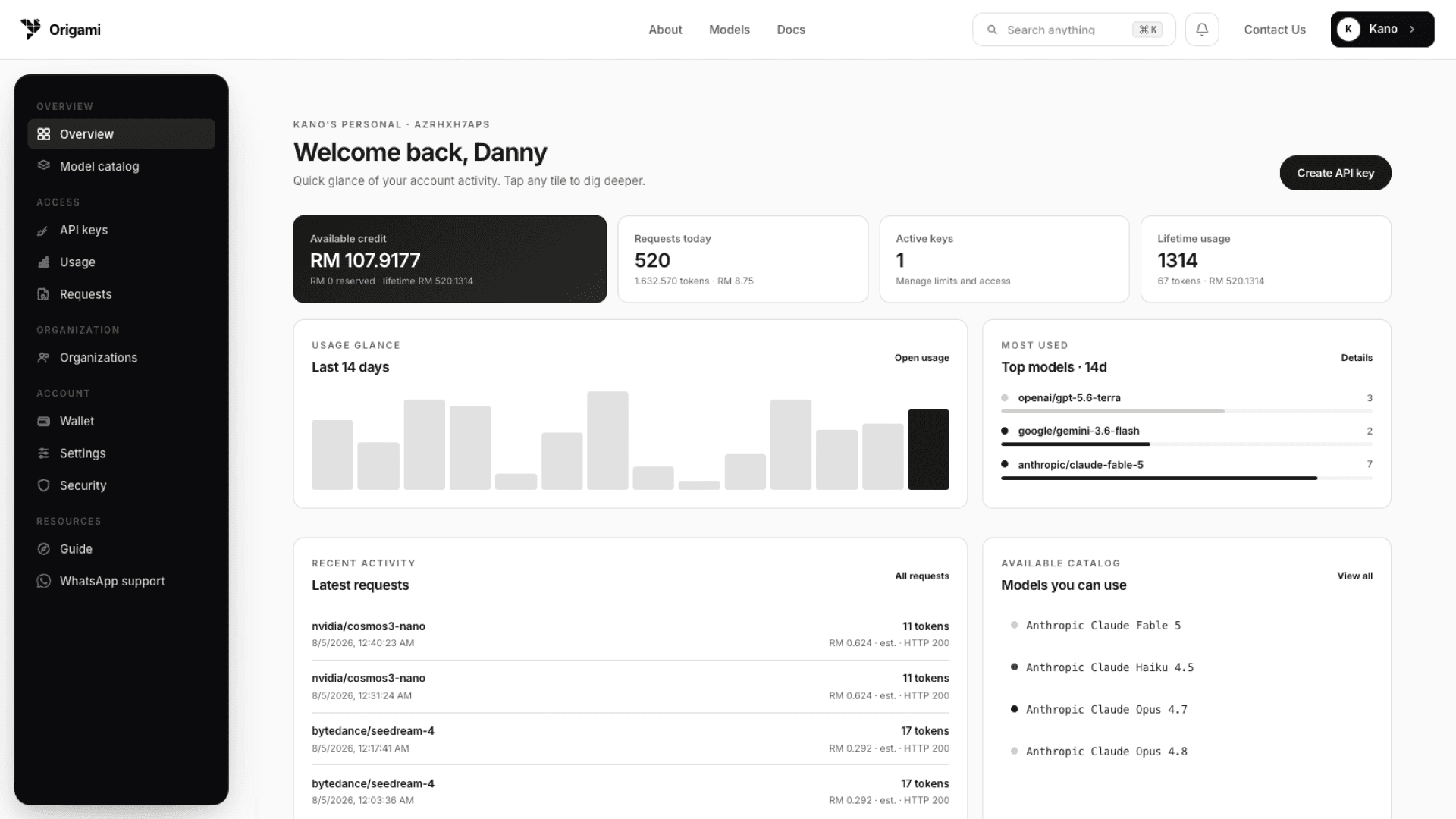Open the About page
The image size is (1456, 819).
[665, 30]
